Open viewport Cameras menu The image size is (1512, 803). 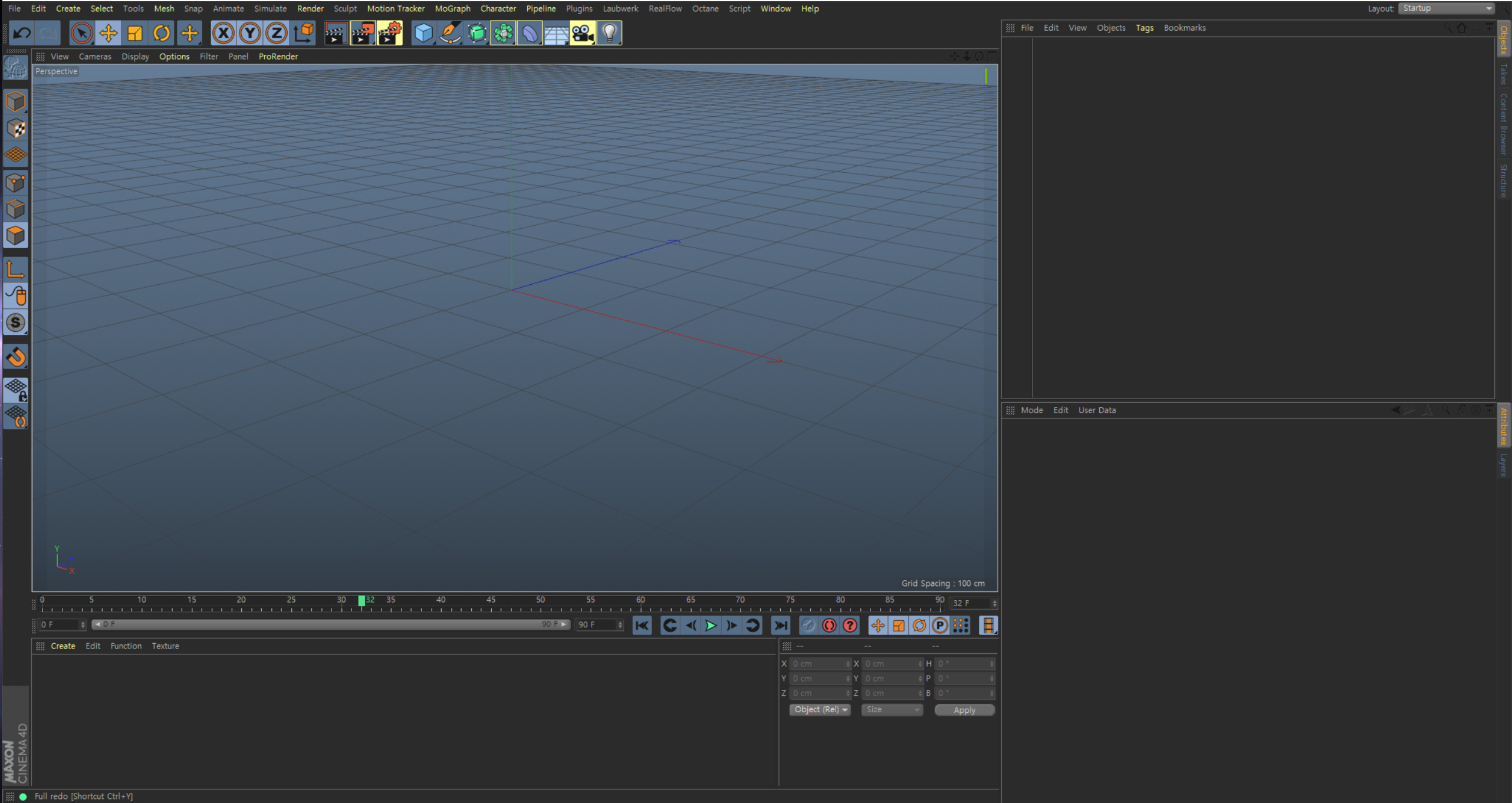tap(95, 57)
